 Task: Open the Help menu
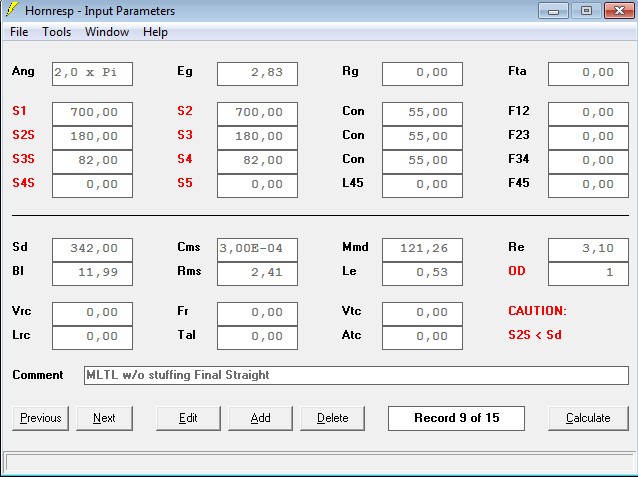[155, 32]
